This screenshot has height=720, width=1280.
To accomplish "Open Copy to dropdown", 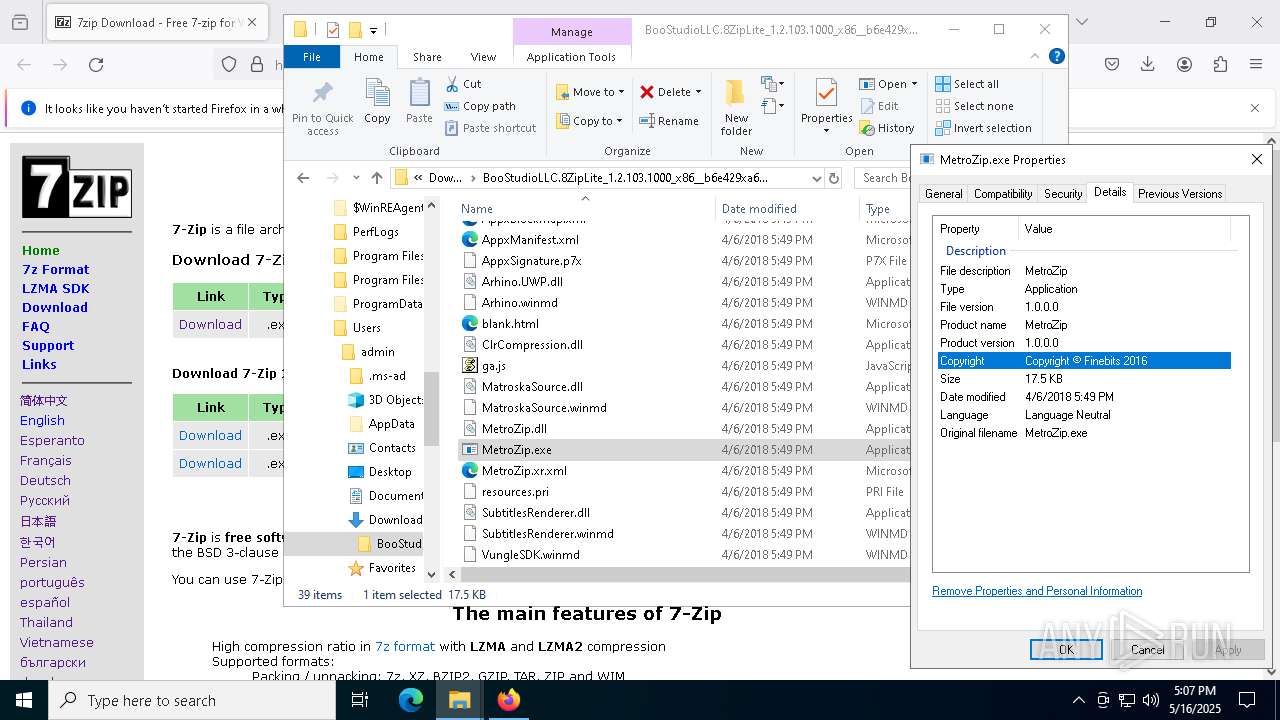I will (x=590, y=121).
